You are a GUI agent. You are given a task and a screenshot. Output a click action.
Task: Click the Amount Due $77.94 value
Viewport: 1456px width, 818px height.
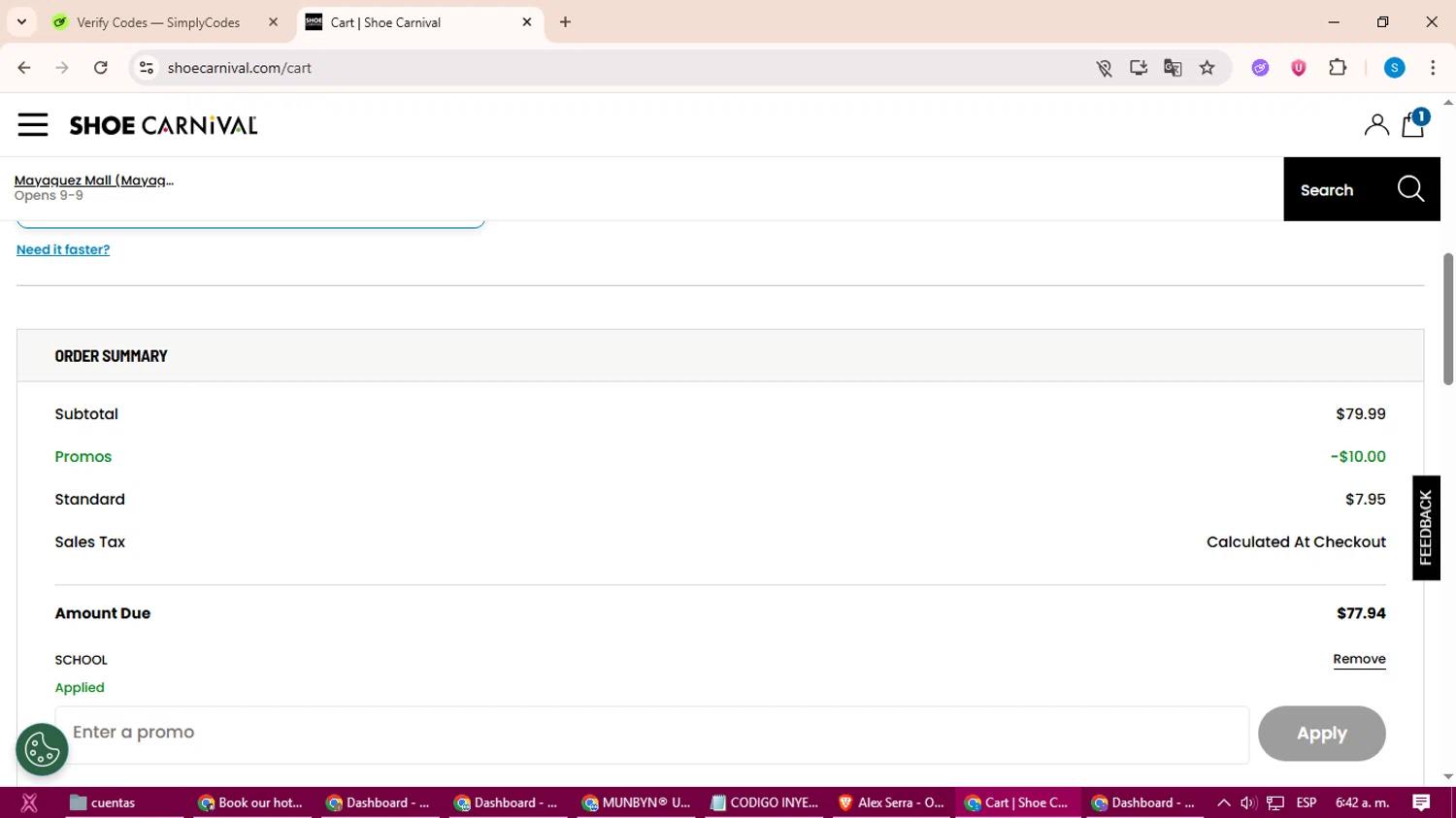tap(1361, 613)
